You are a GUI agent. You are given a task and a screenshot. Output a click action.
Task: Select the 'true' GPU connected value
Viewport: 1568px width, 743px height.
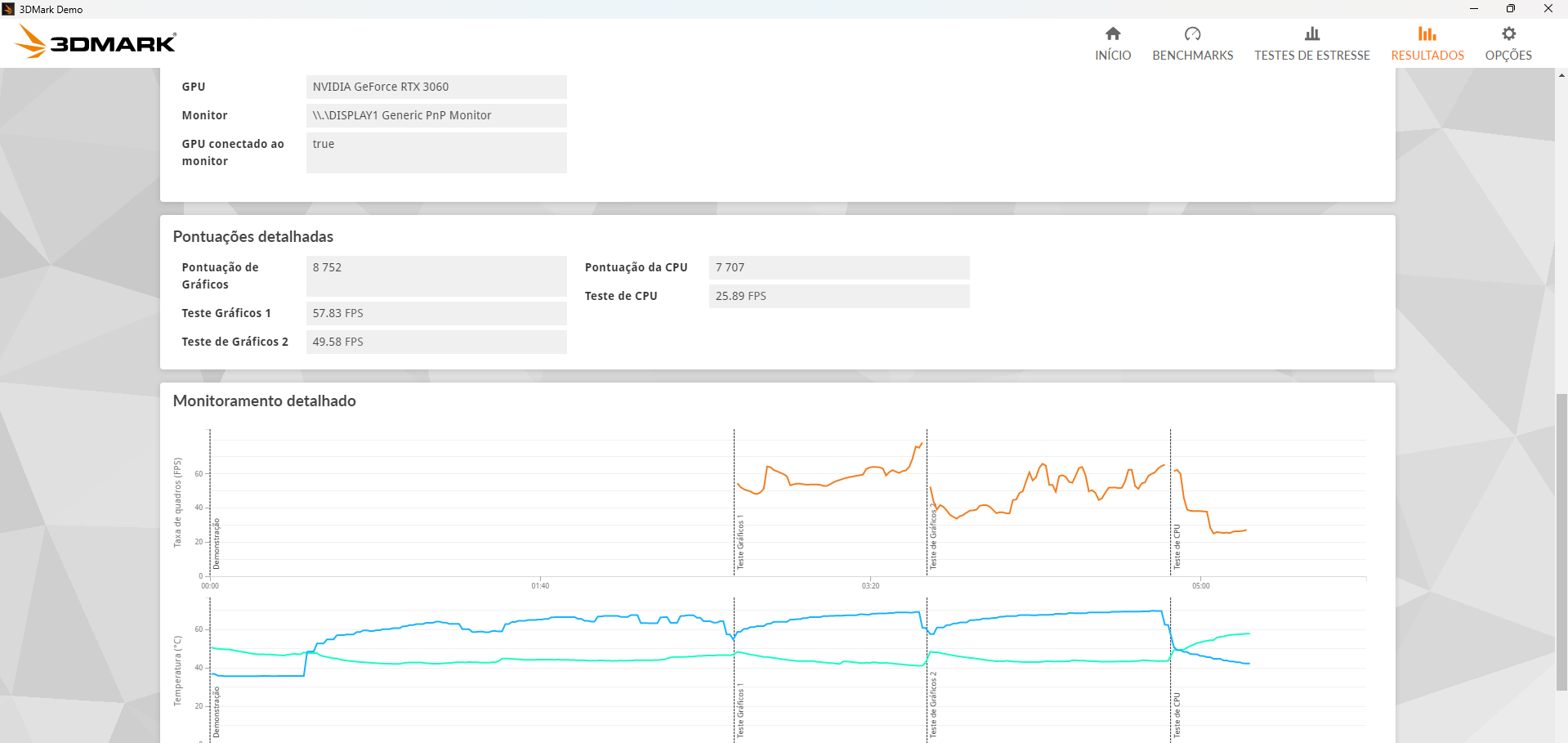point(436,153)
